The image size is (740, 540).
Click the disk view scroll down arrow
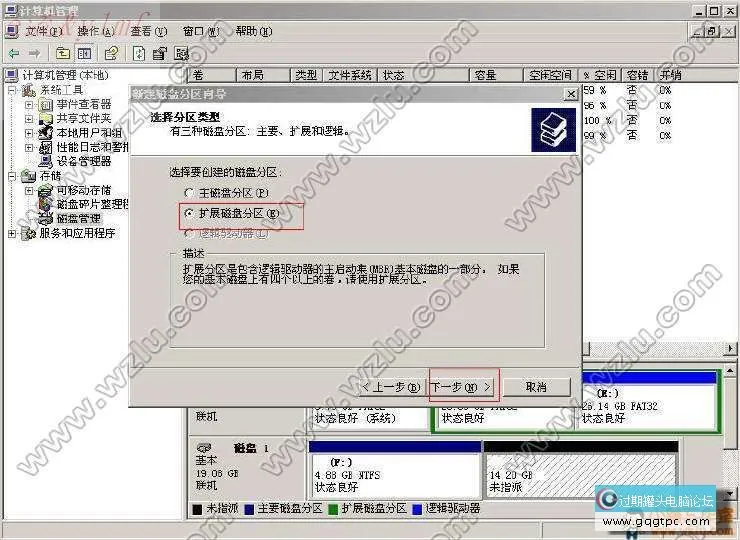730,495
